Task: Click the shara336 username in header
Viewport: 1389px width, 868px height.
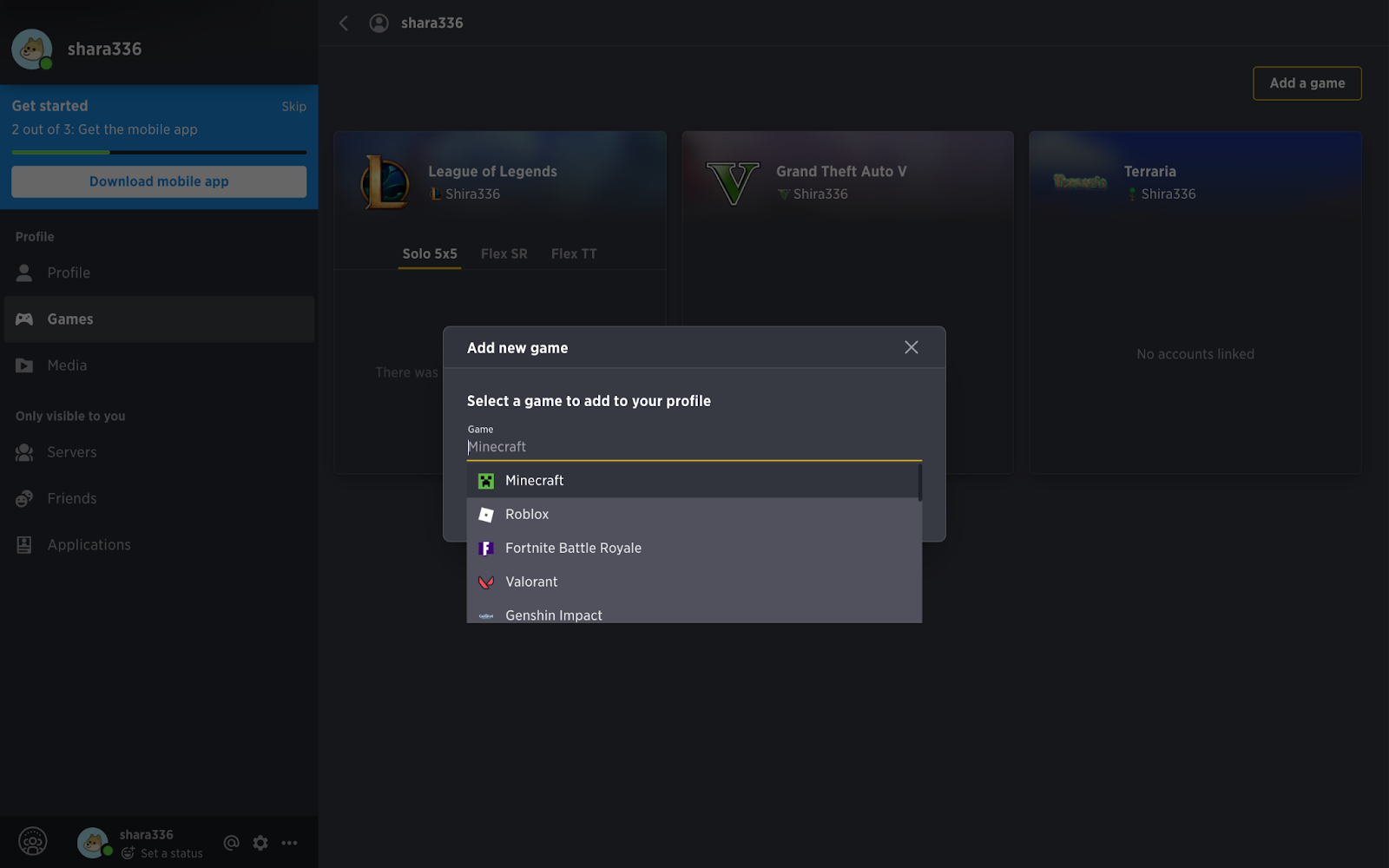Action: pos(432,23)
